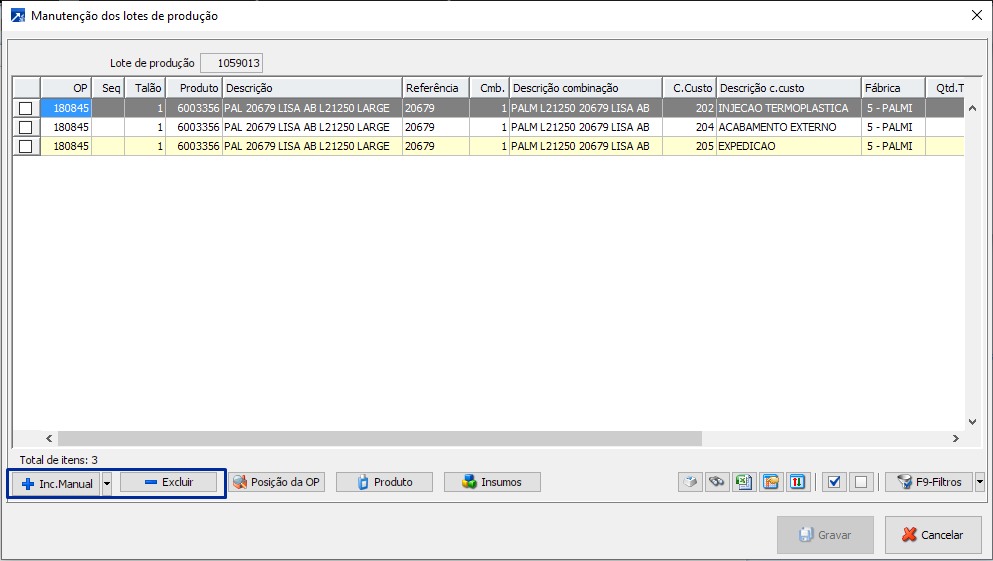Image resolution: width=993 pixels, height=561 pixels.
Task: Click the Insumos button
Action: coord(492,482)
